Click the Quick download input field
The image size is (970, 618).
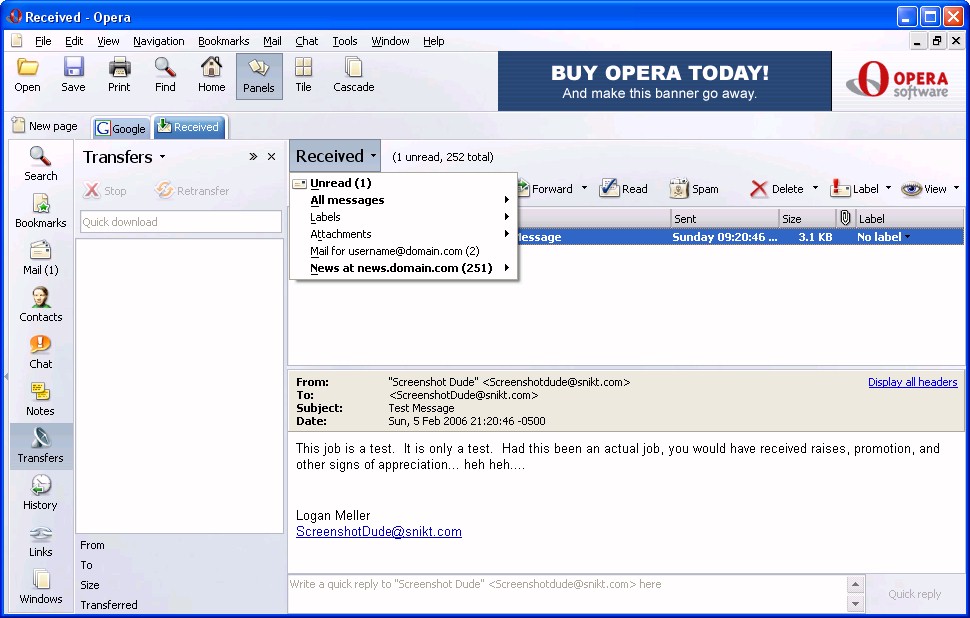pos(181,221)
